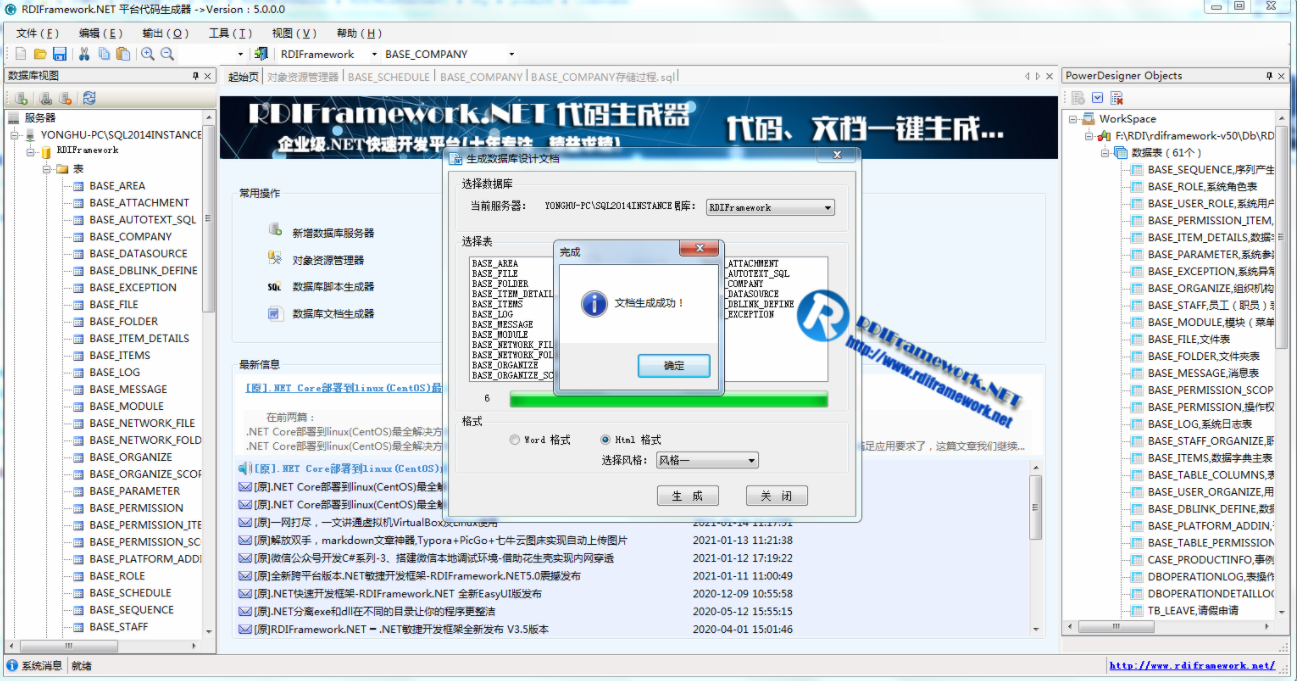The image size is (1297, 681).
Task: Click the Zoom in magnifier icon
Action: [148, 54]
